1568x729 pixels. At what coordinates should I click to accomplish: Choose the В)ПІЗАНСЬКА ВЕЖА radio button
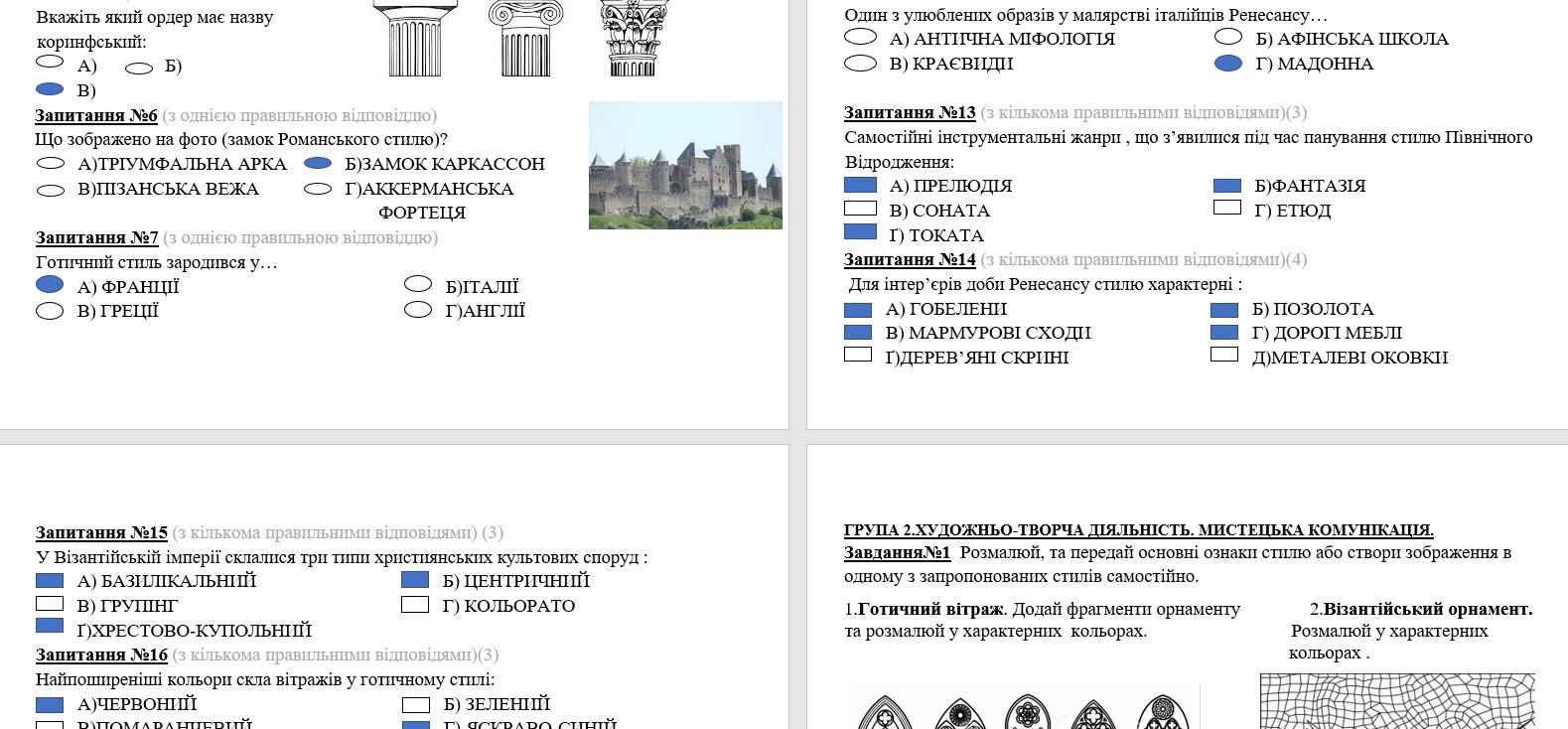50,189
